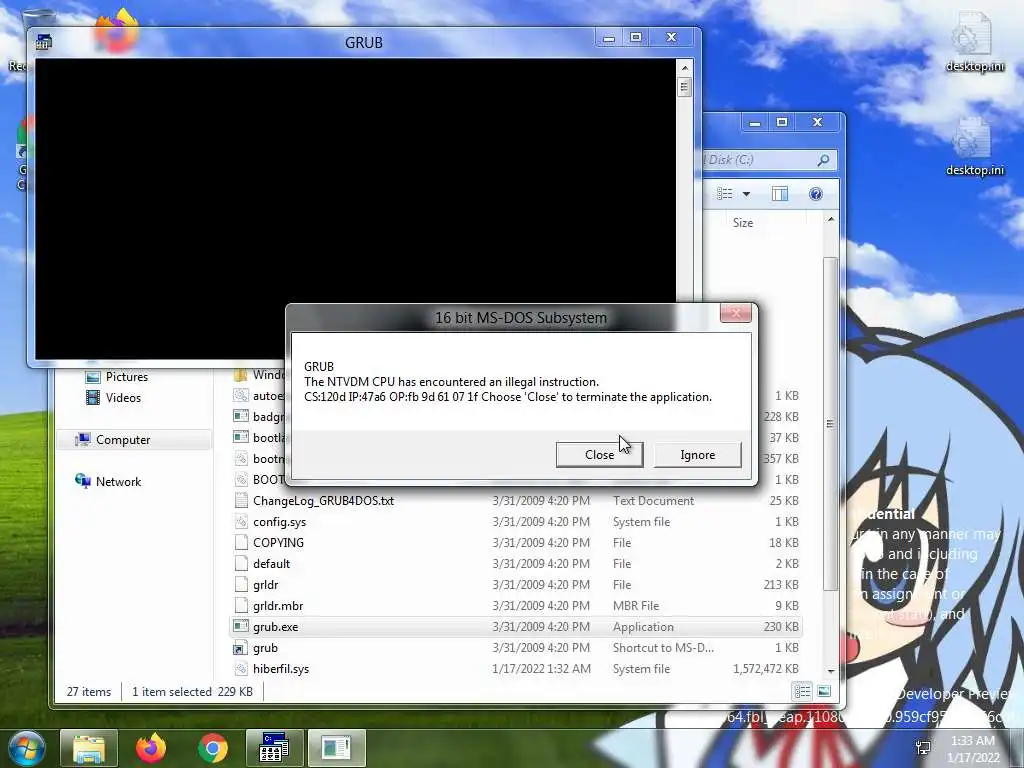Click the Explorer file list scroll up arrow
This screenshot has height=768, width=1024.
click(831, 220)
